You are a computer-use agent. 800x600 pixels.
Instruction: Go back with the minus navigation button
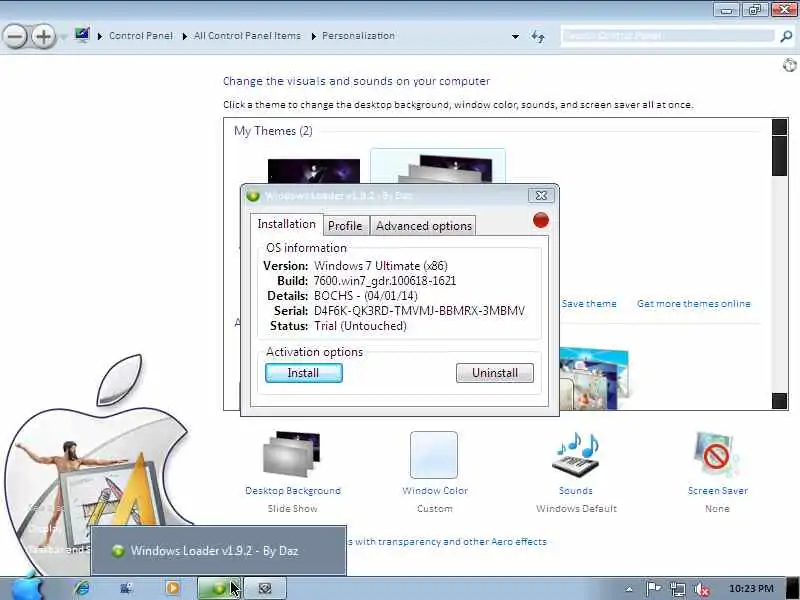tap(15, 36)
